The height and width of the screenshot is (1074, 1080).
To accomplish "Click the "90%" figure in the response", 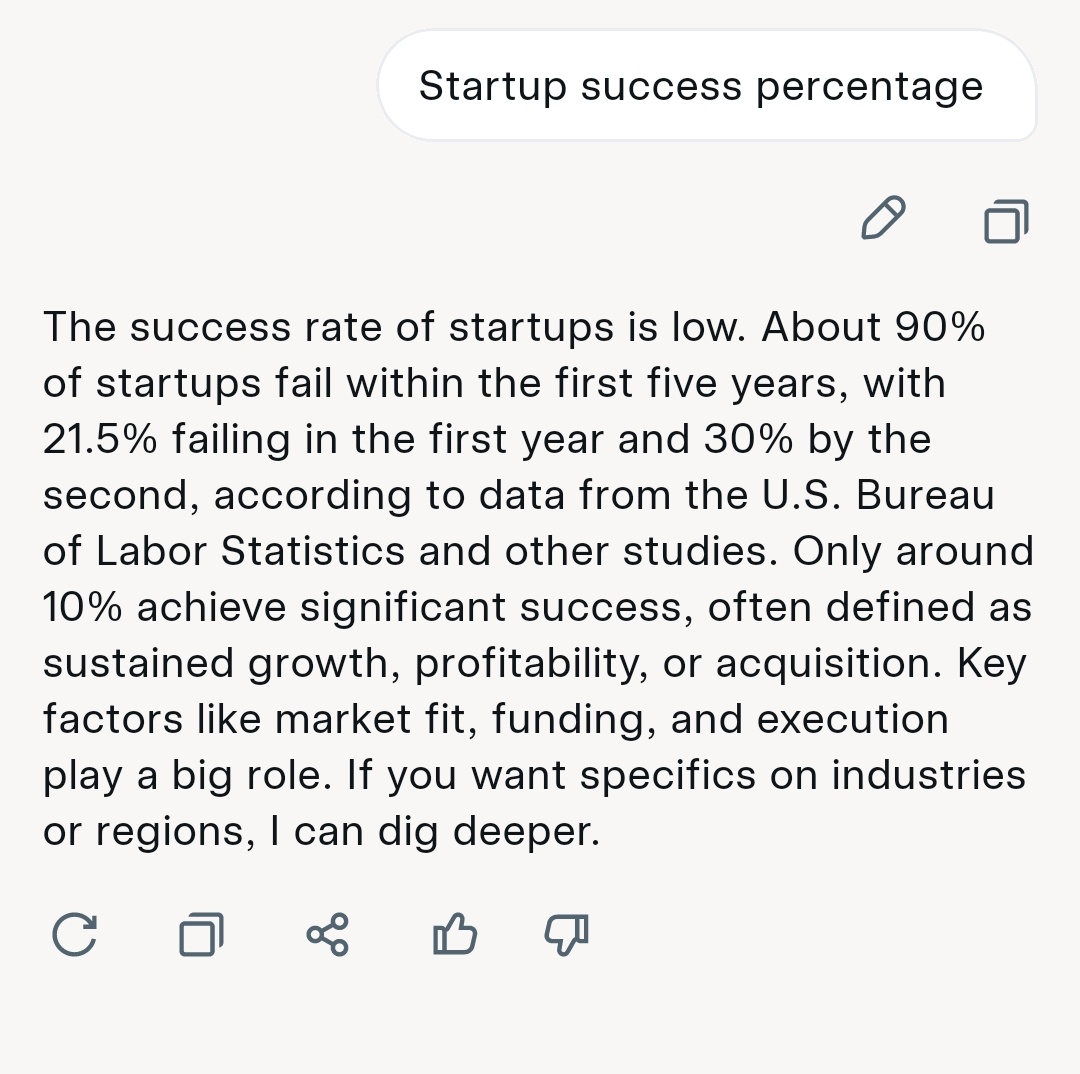I will click(x=939, y=327).
